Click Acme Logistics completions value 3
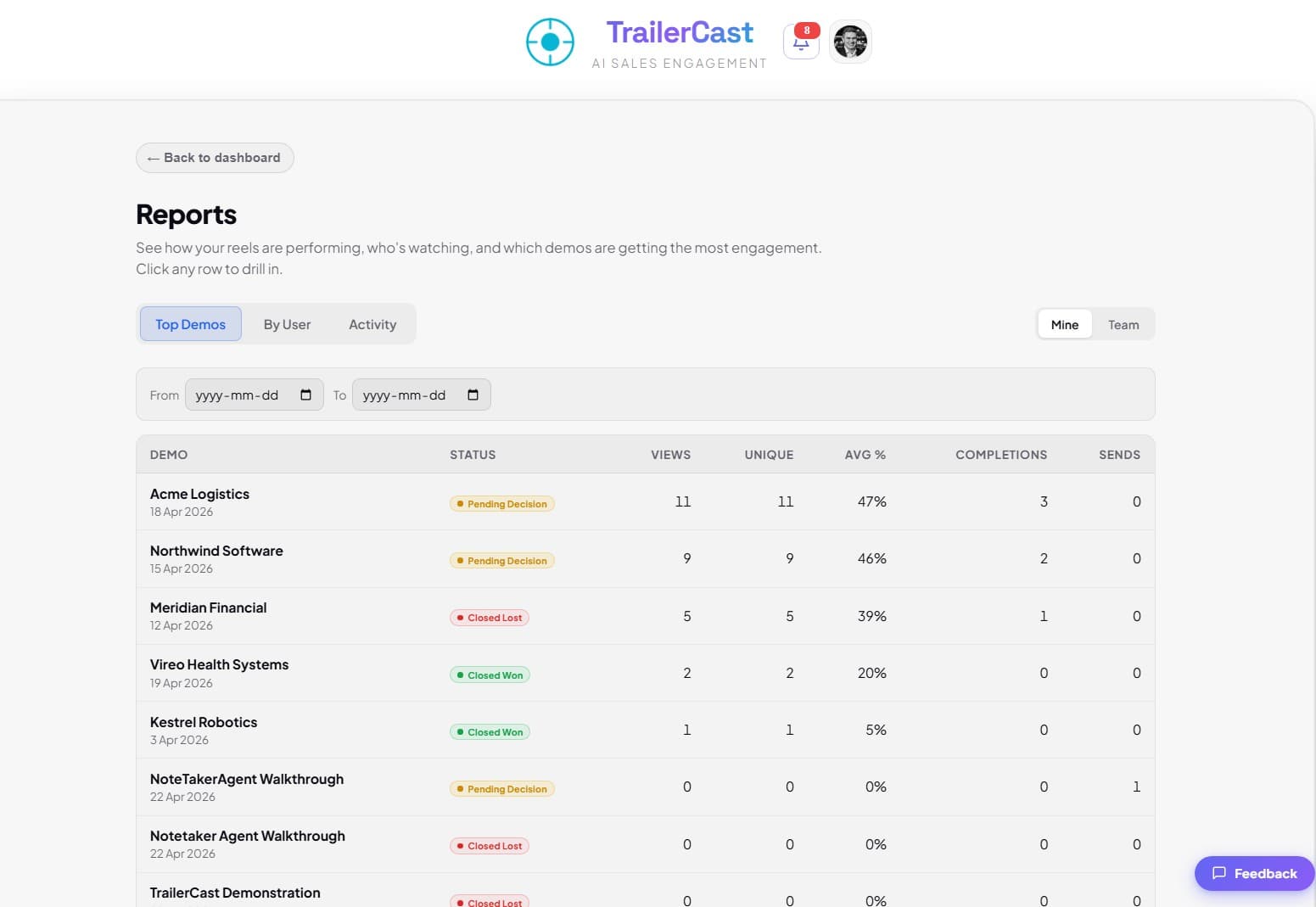Screen dimensions: 1316x907 [x=1044, y=501]
